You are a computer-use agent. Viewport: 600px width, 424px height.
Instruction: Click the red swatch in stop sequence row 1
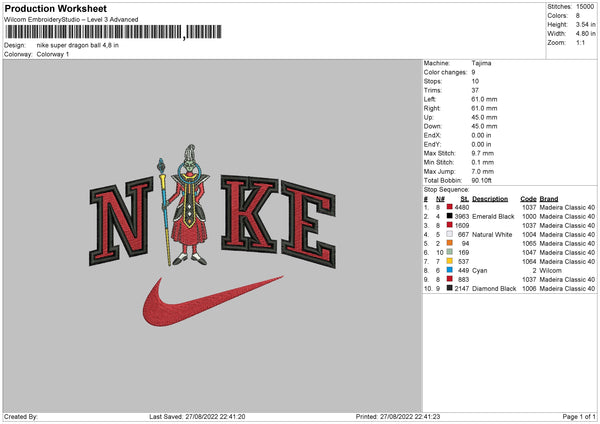(450, 207)
